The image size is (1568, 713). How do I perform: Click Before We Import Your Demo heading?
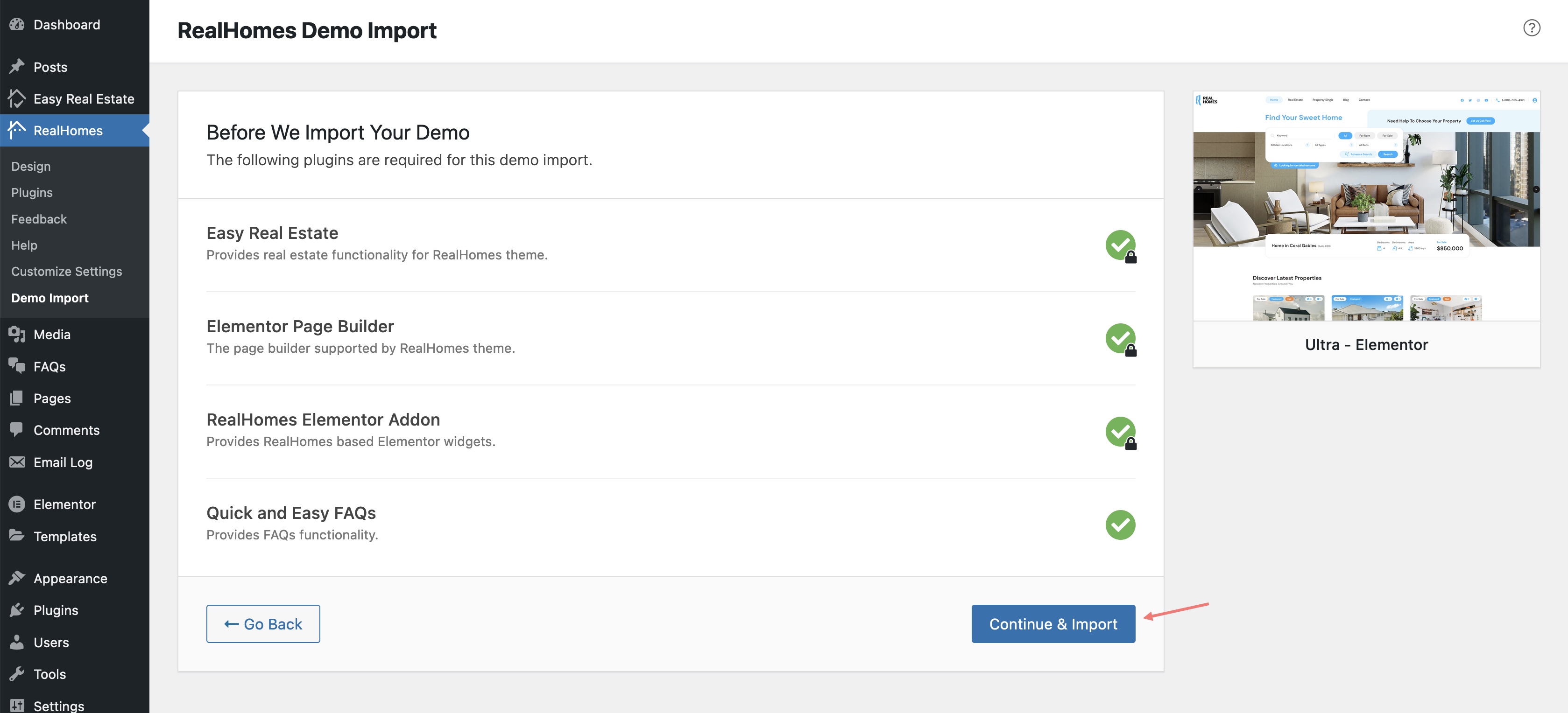click(338, 133)
